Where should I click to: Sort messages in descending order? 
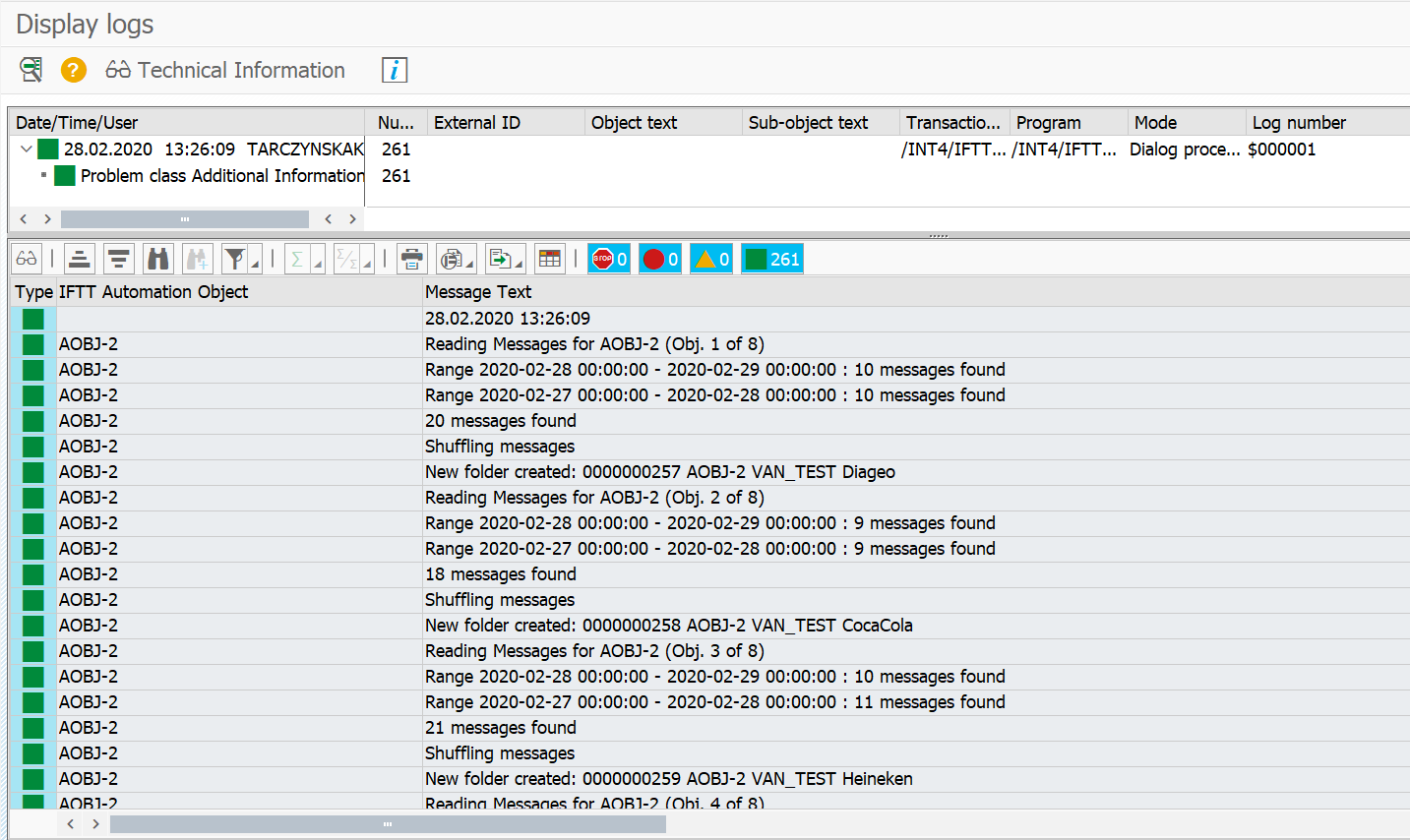[119, 260]
